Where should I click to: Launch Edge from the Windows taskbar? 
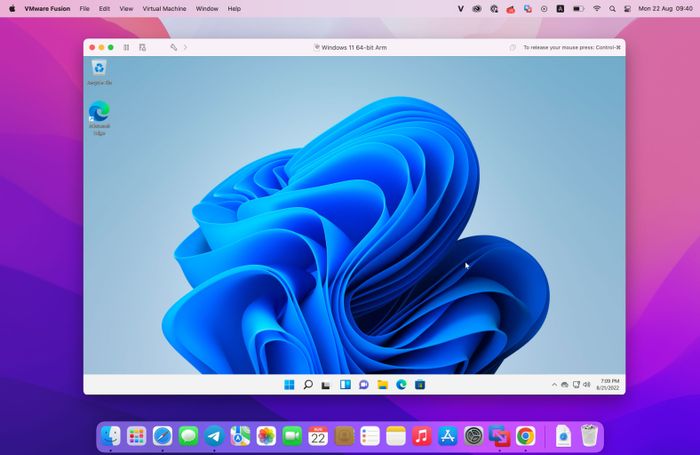point(401,384)
